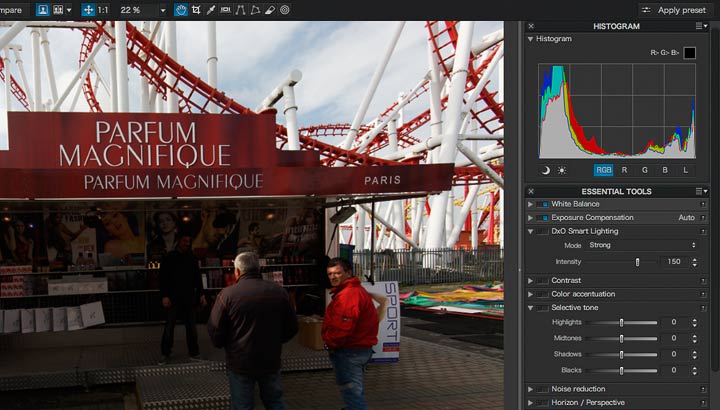This screenshot has height=410, width=720.
Task: Open the Smart Lighting Mode dropdown
Action: pos(642,245)
